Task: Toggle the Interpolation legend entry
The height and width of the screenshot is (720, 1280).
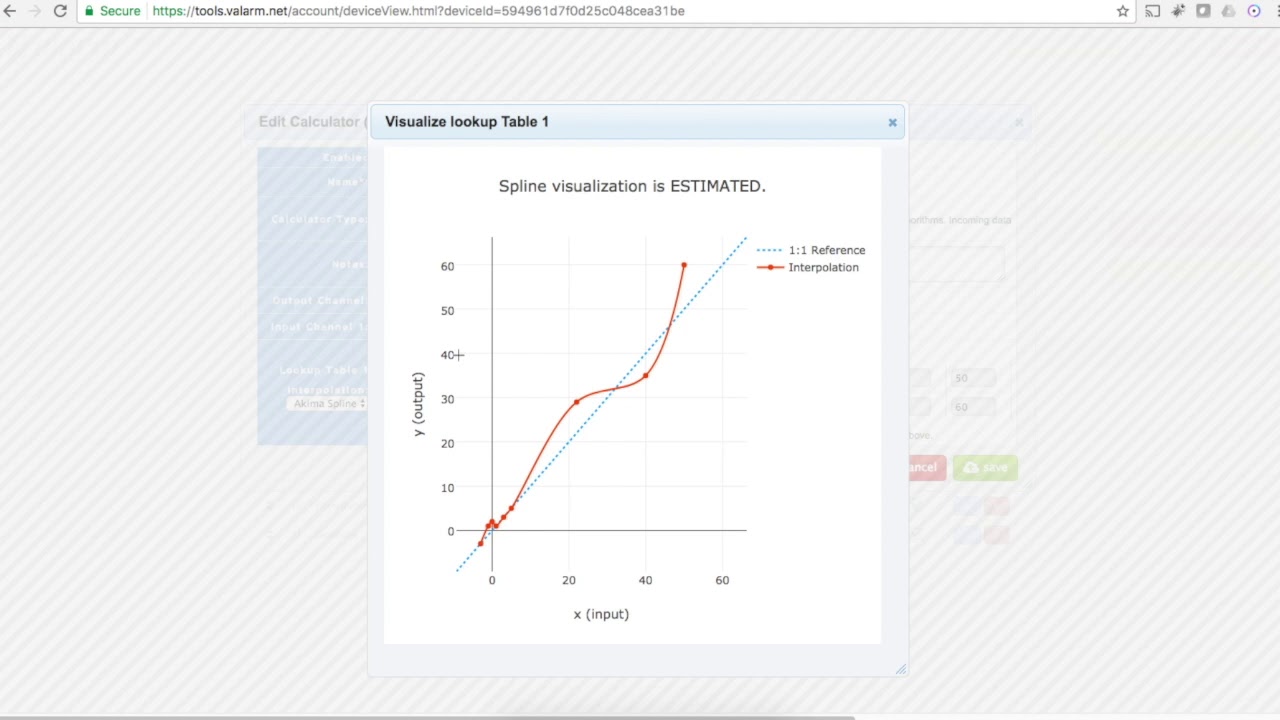Action: point(808,267)
